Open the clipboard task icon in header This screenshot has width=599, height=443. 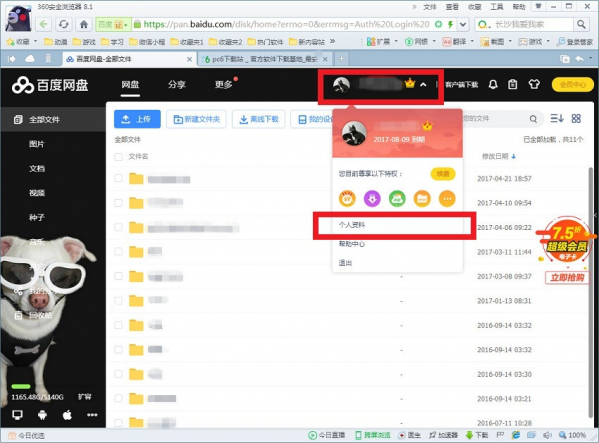(x=513, y=84)
